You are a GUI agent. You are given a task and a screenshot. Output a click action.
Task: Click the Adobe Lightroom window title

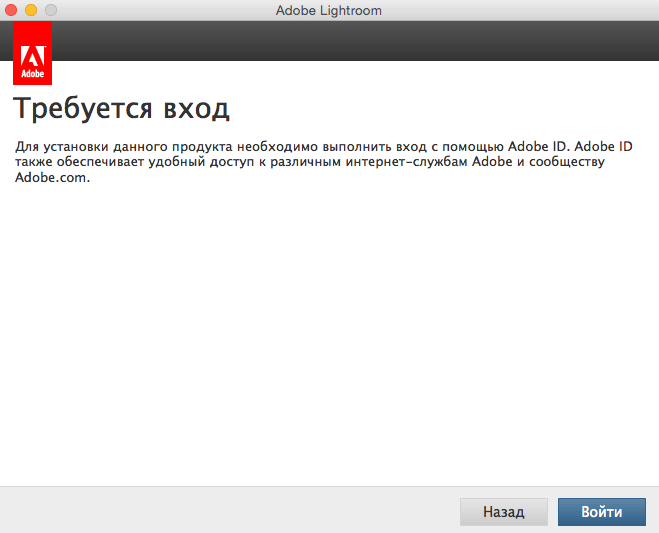329,10
